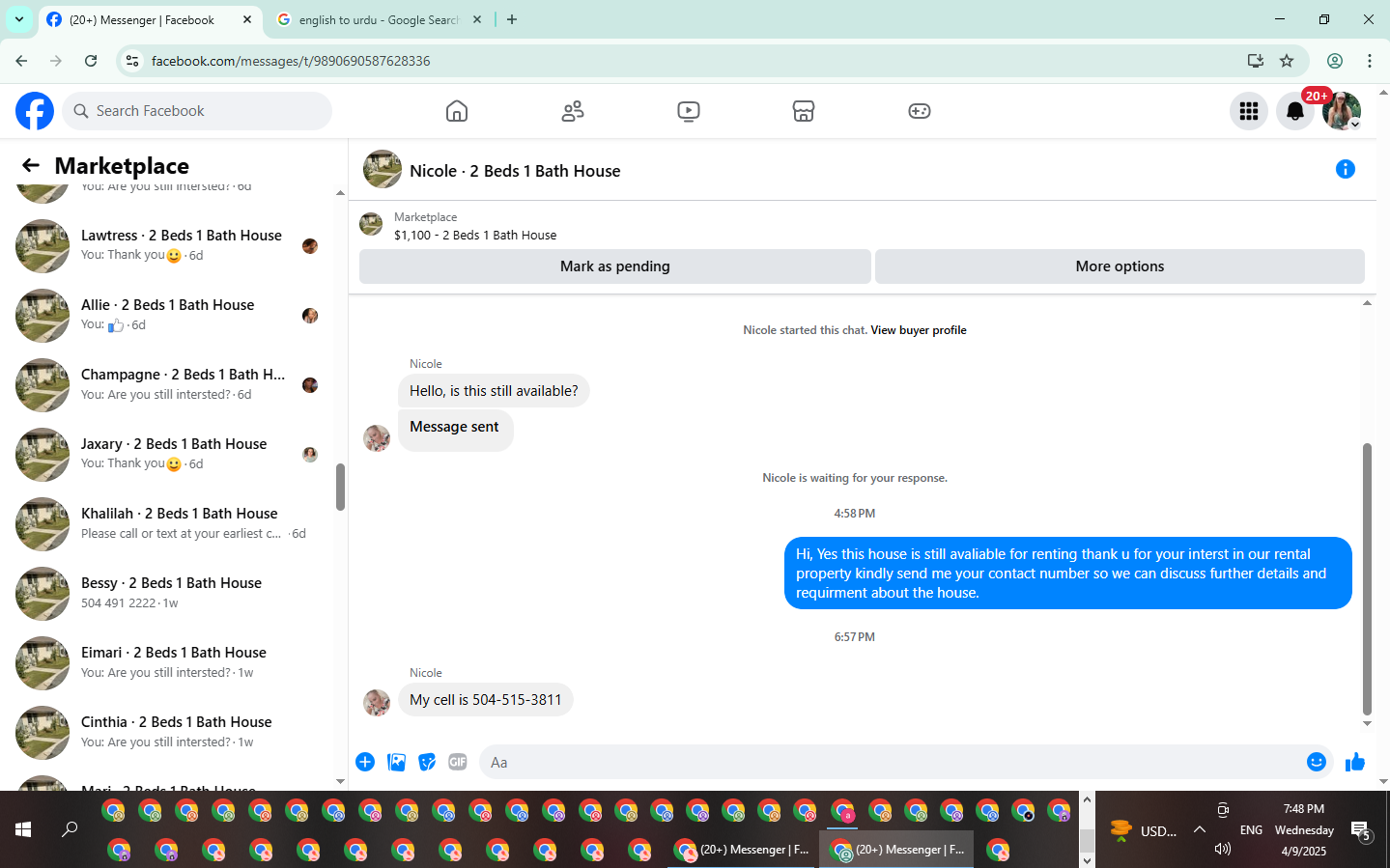Open the Chrome profile icon
Screen dimensions: 1390x868
(1335, 61)
